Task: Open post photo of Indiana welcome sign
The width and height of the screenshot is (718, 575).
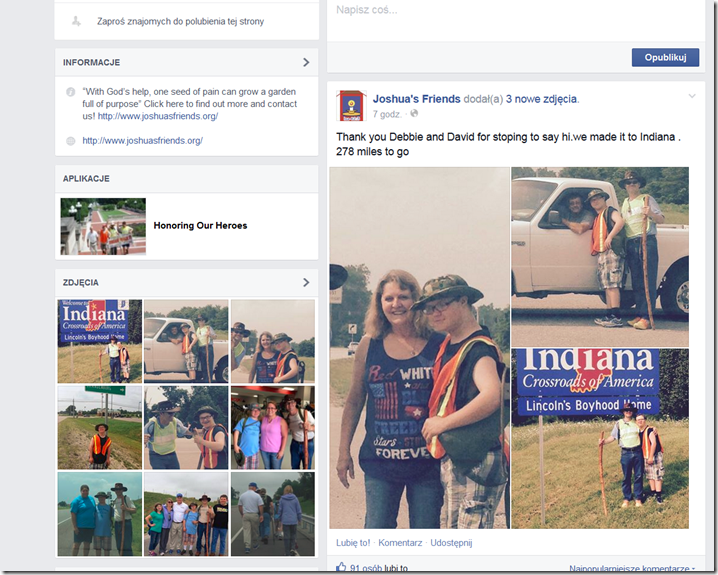Action: [x=600, y=439]
